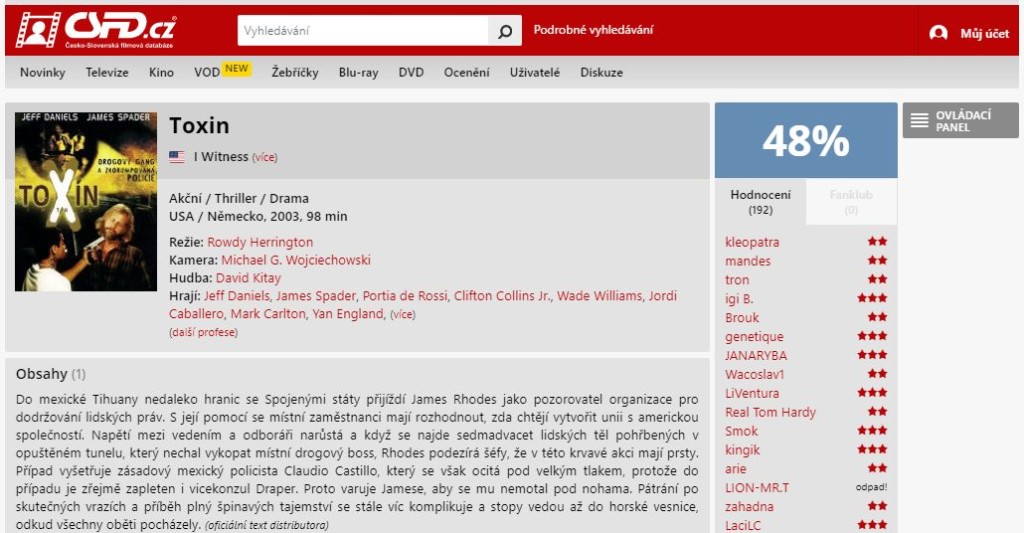Open composer David Kitay's page

[x=248, y=278]
